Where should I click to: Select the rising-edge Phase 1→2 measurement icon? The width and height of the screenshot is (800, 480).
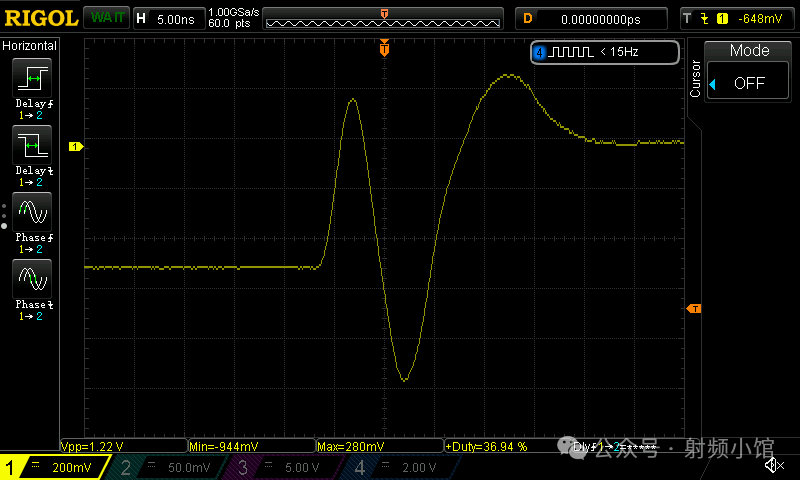(31, 212)
